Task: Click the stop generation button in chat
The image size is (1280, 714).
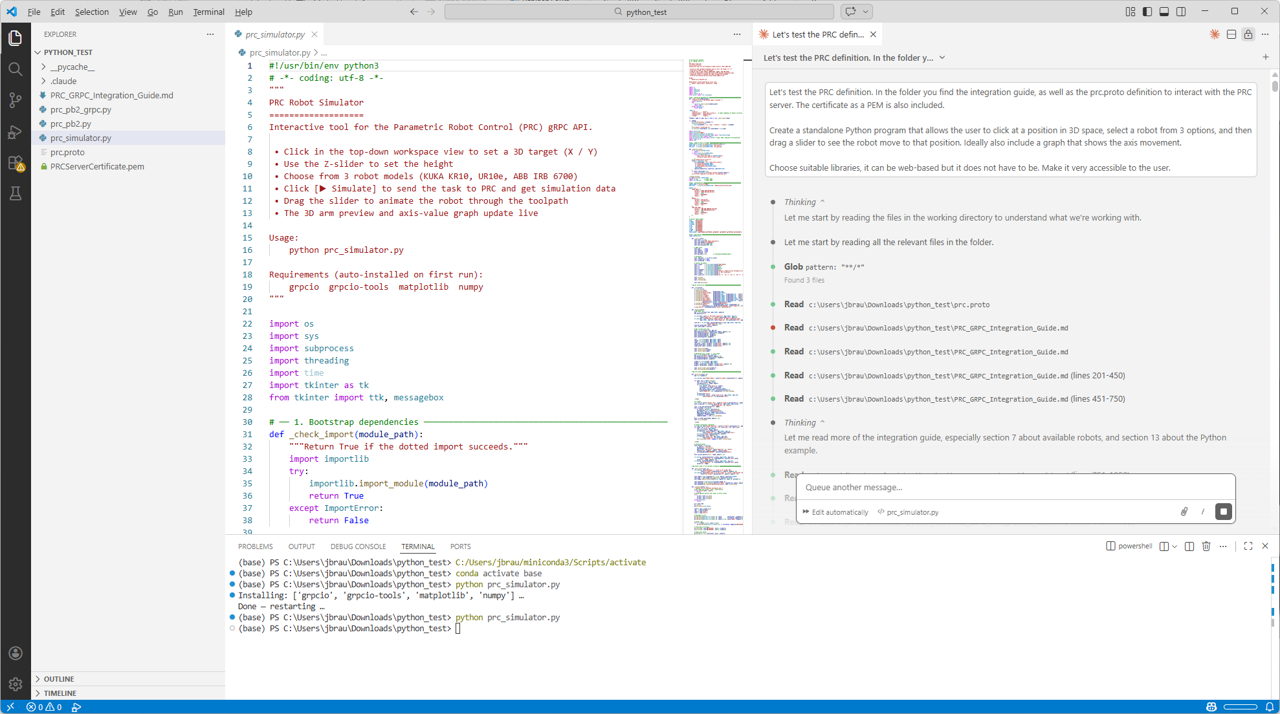Action: (1223, 512)
